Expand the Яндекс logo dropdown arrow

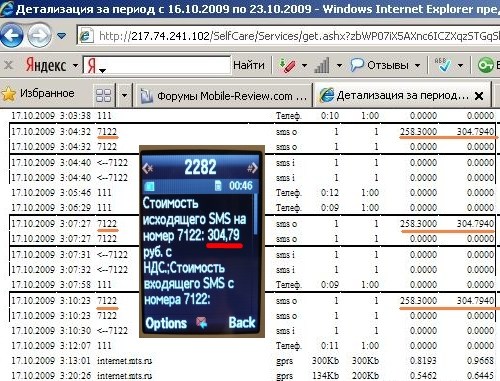(76, 65)
